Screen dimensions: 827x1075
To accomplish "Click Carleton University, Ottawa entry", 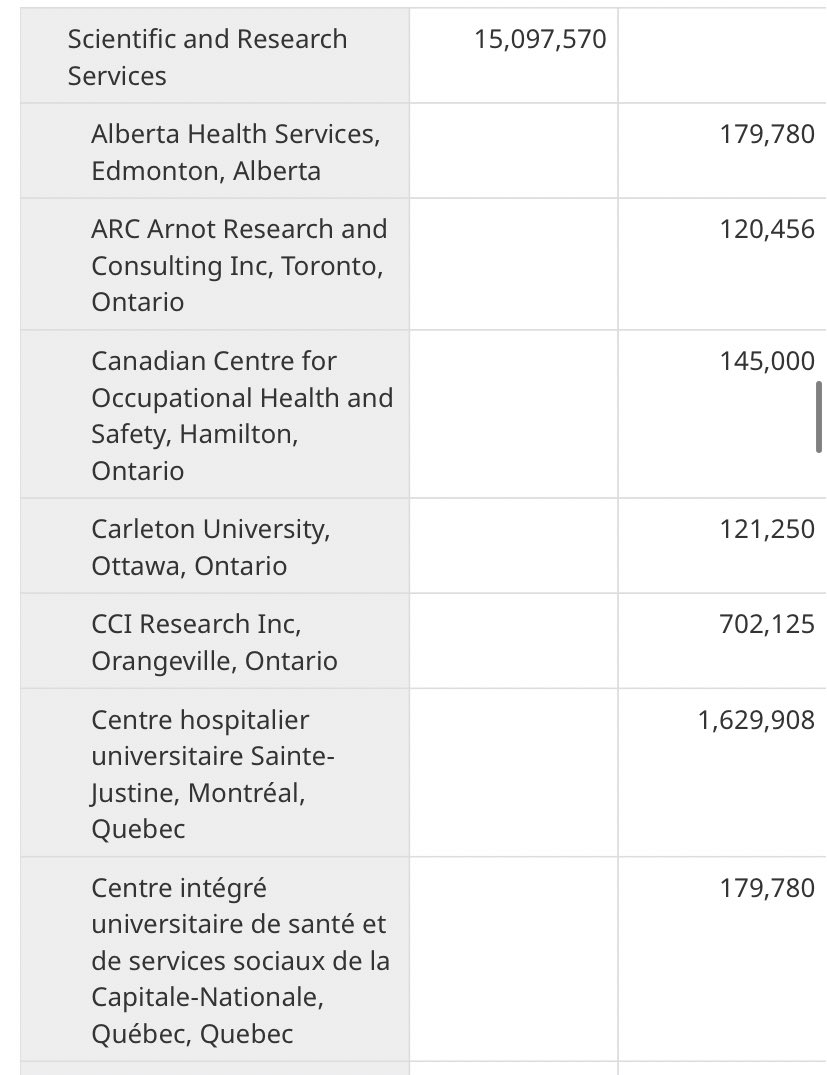I will point(211,547).
